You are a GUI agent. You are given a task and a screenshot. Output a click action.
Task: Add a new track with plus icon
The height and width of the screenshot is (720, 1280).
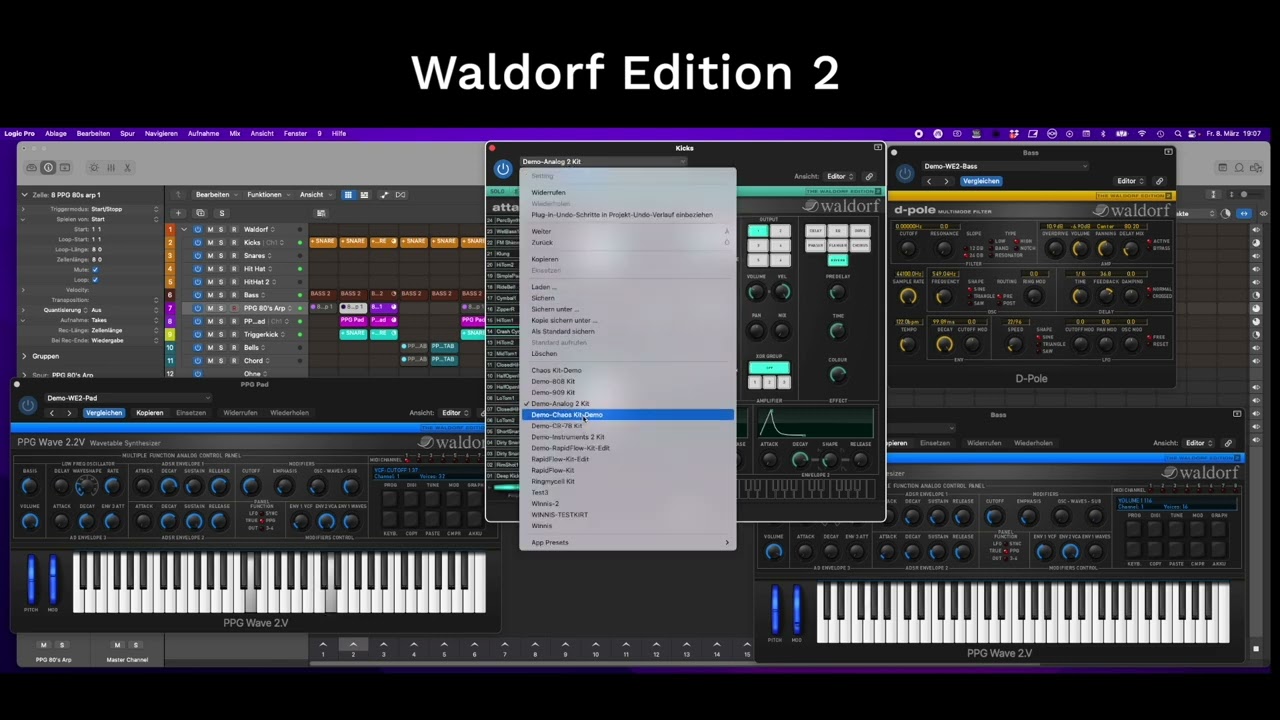178,213
